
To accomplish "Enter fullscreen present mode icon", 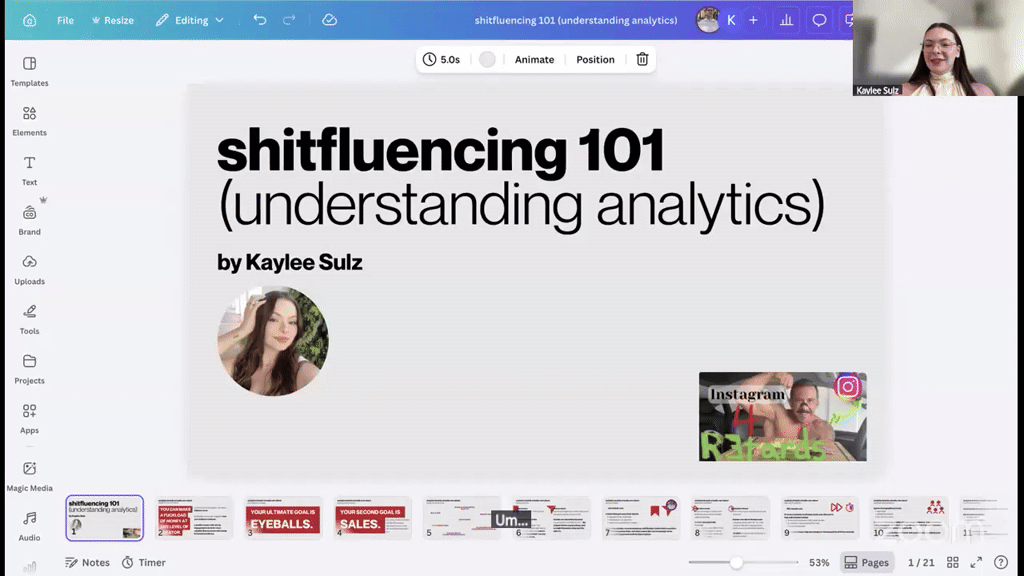I will (976, 562).
